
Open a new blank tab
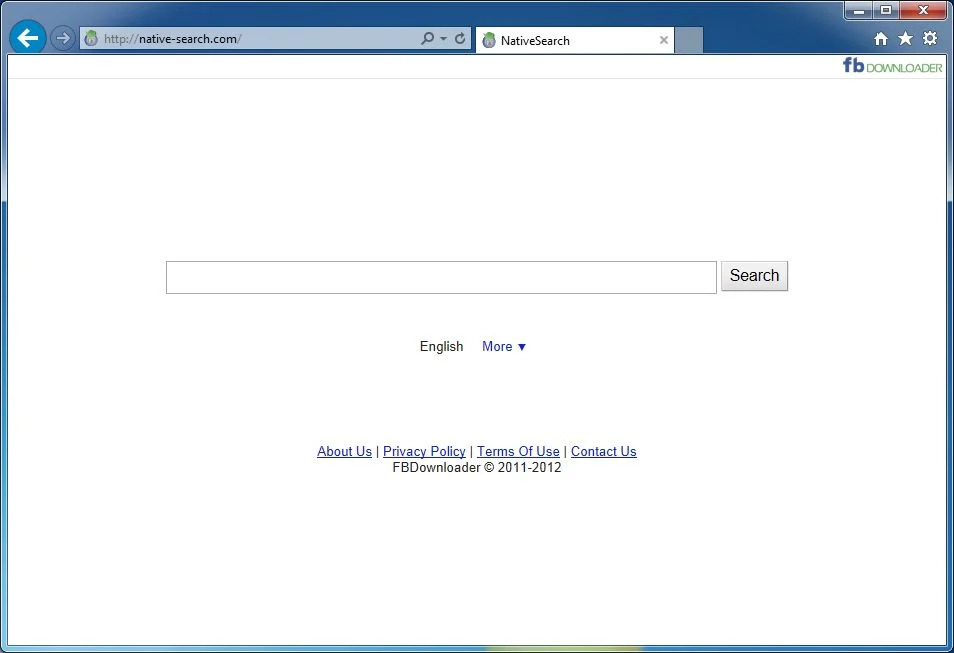(x=689, y=40)
